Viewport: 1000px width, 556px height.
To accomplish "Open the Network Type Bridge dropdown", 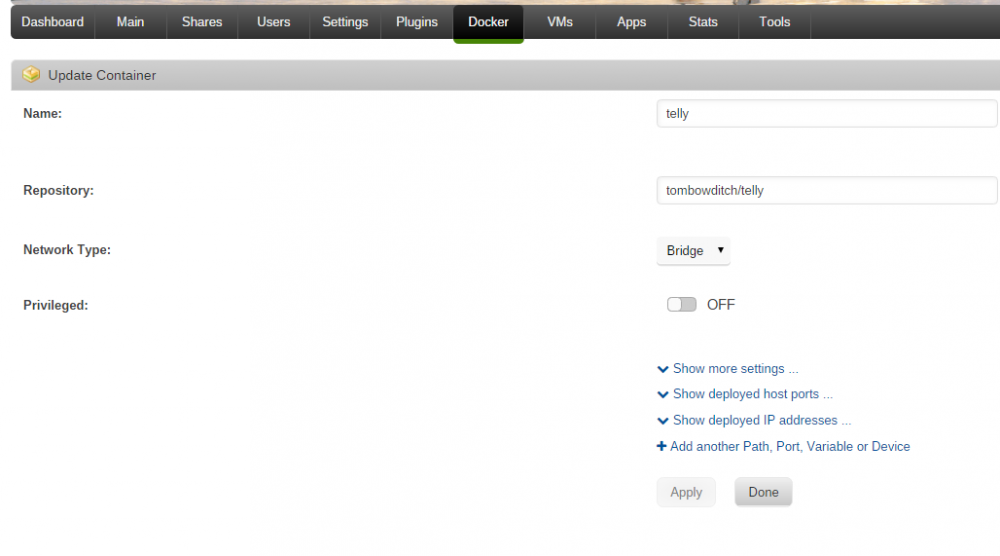I will click(x=693, y=251).
